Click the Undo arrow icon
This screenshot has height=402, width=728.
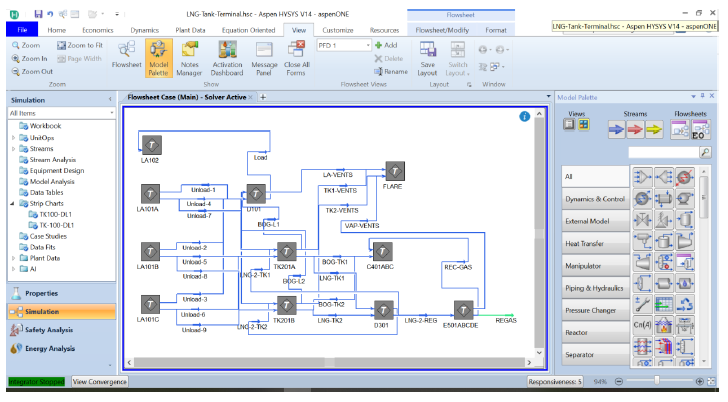pos(50,14)
